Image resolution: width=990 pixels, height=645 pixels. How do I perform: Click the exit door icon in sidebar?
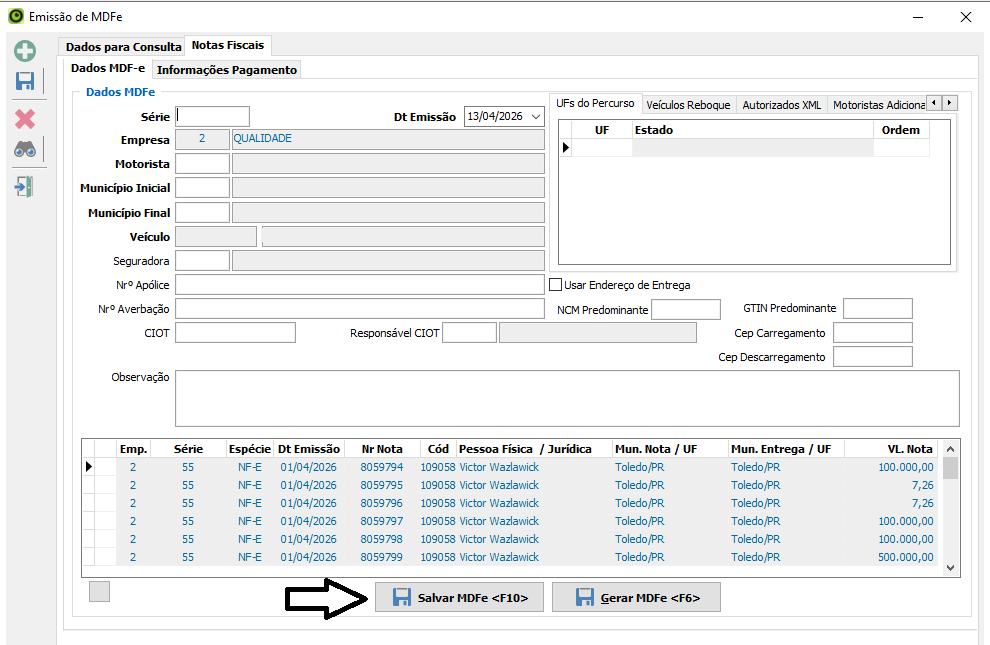(x=25, y=187)
